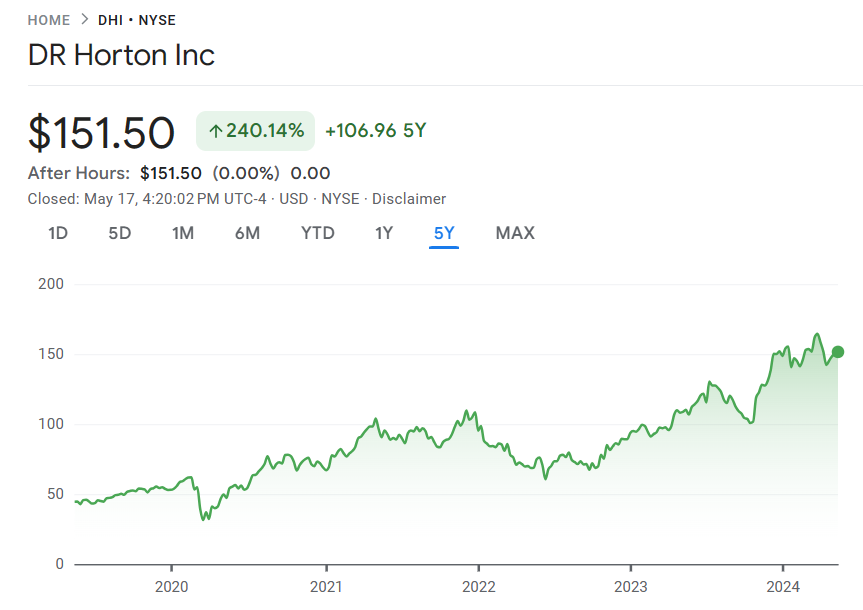863x610 pixels.
Task: Click the 2024 x-axis label
Action: coord(784,586)
